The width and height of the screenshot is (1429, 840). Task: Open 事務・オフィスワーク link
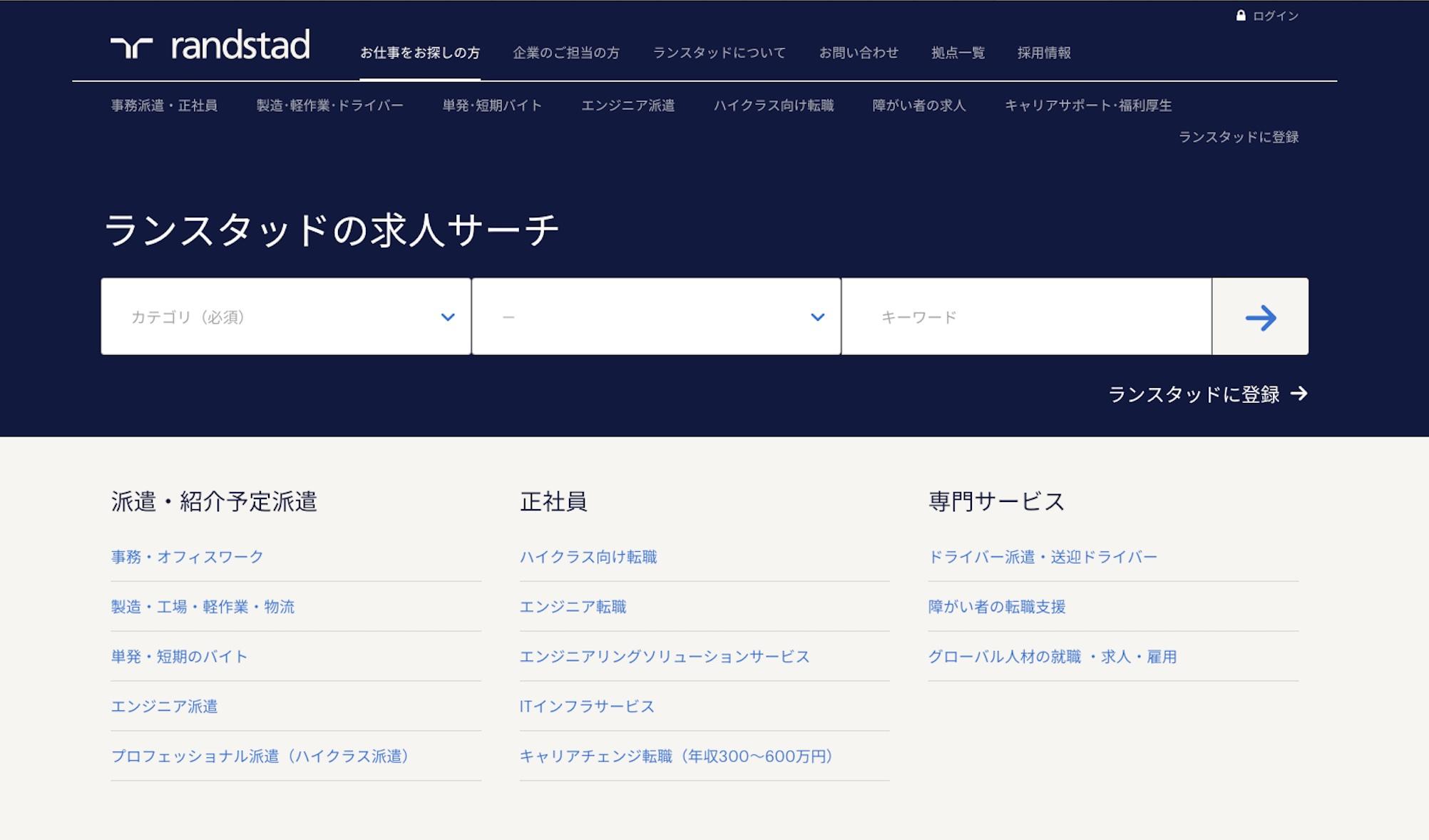(x=188, y=557)
